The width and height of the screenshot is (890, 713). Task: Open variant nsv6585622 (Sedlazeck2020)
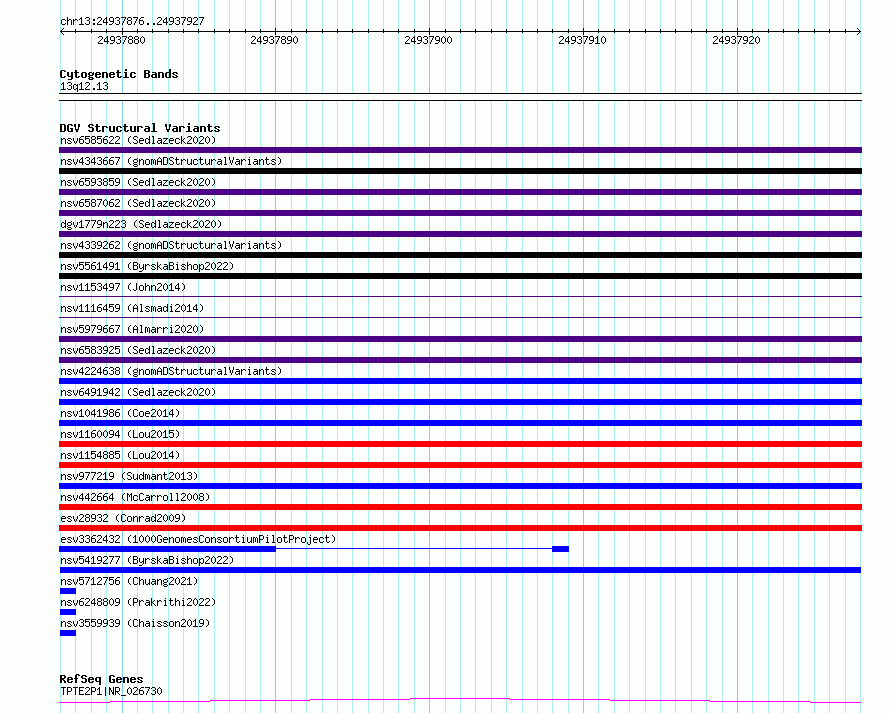tap(138, 140)
